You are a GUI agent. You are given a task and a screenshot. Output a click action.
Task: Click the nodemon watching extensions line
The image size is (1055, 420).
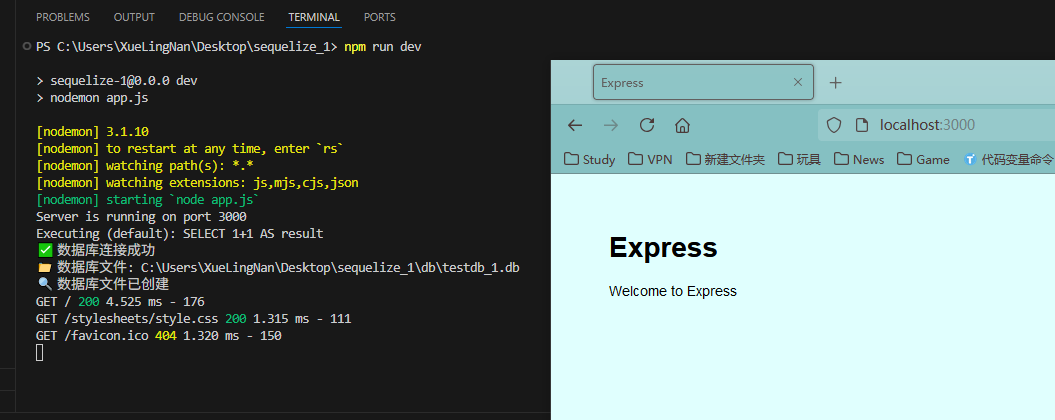click(197, 182)
